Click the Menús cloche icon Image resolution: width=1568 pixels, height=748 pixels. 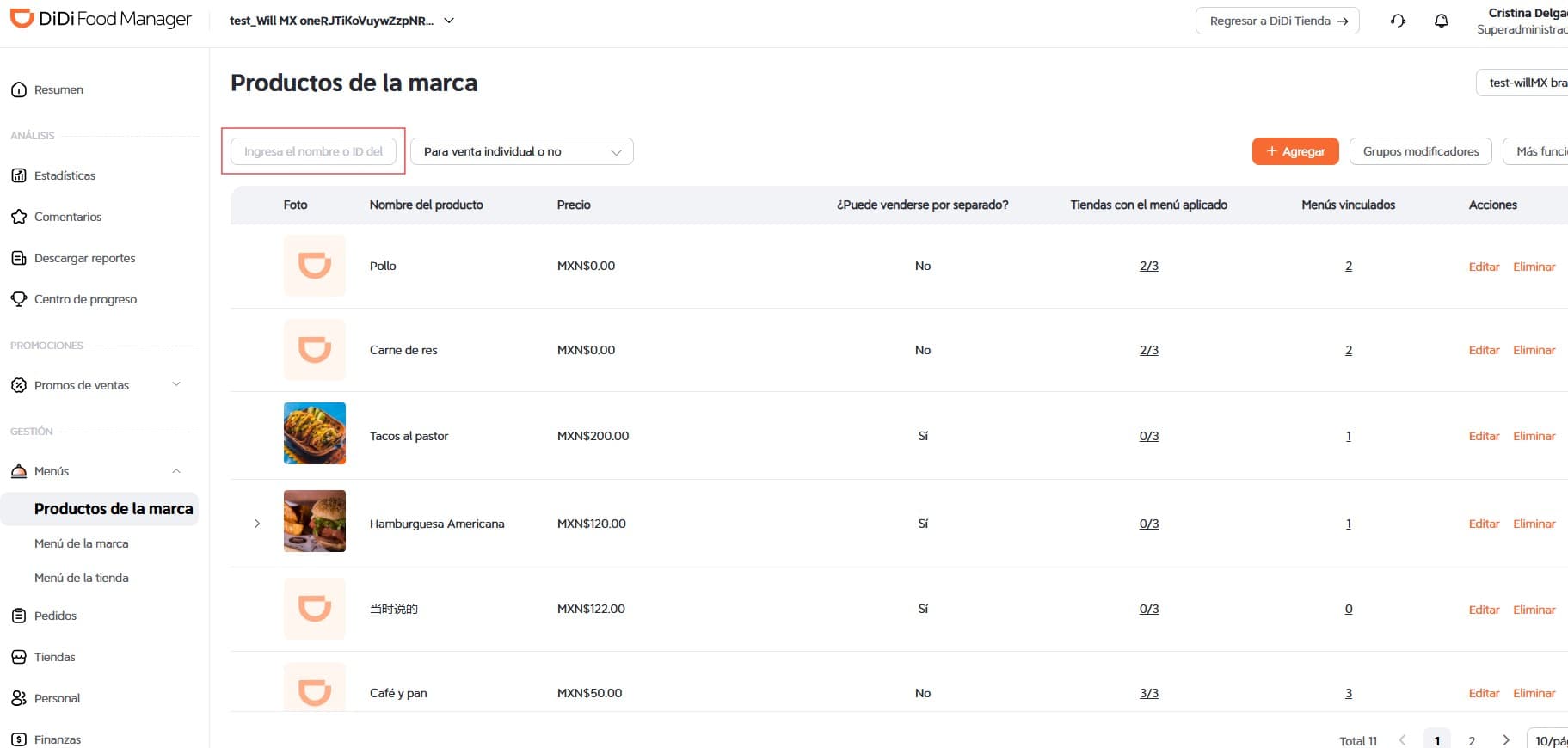pos(19,471)
